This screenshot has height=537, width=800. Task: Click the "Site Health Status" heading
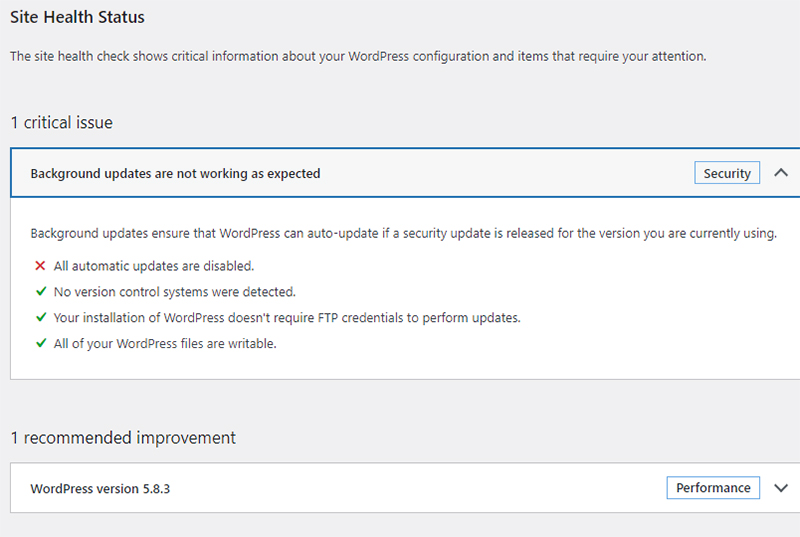tap(77, 18)
